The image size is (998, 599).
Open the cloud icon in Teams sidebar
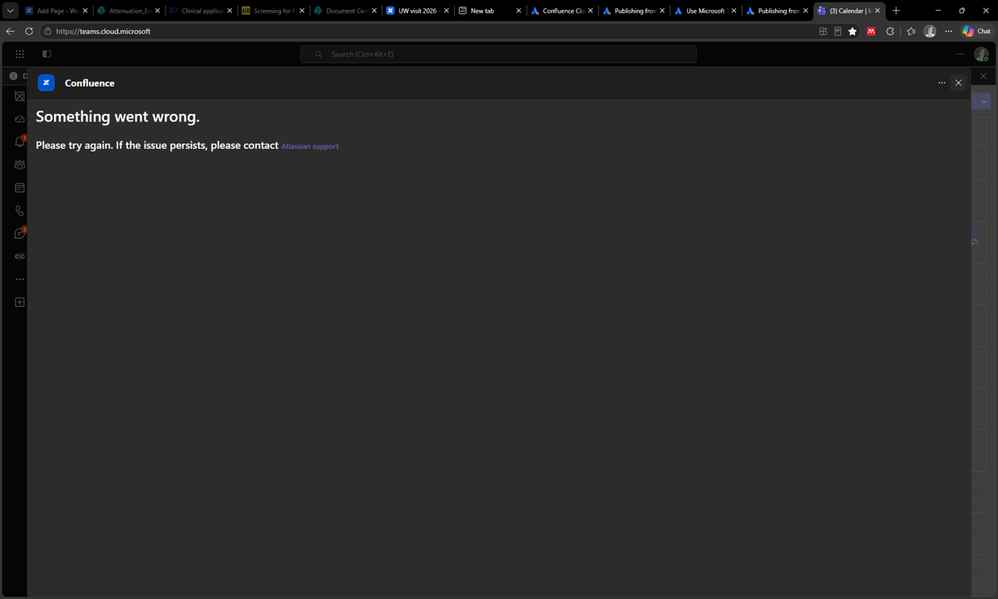(20, 119)
